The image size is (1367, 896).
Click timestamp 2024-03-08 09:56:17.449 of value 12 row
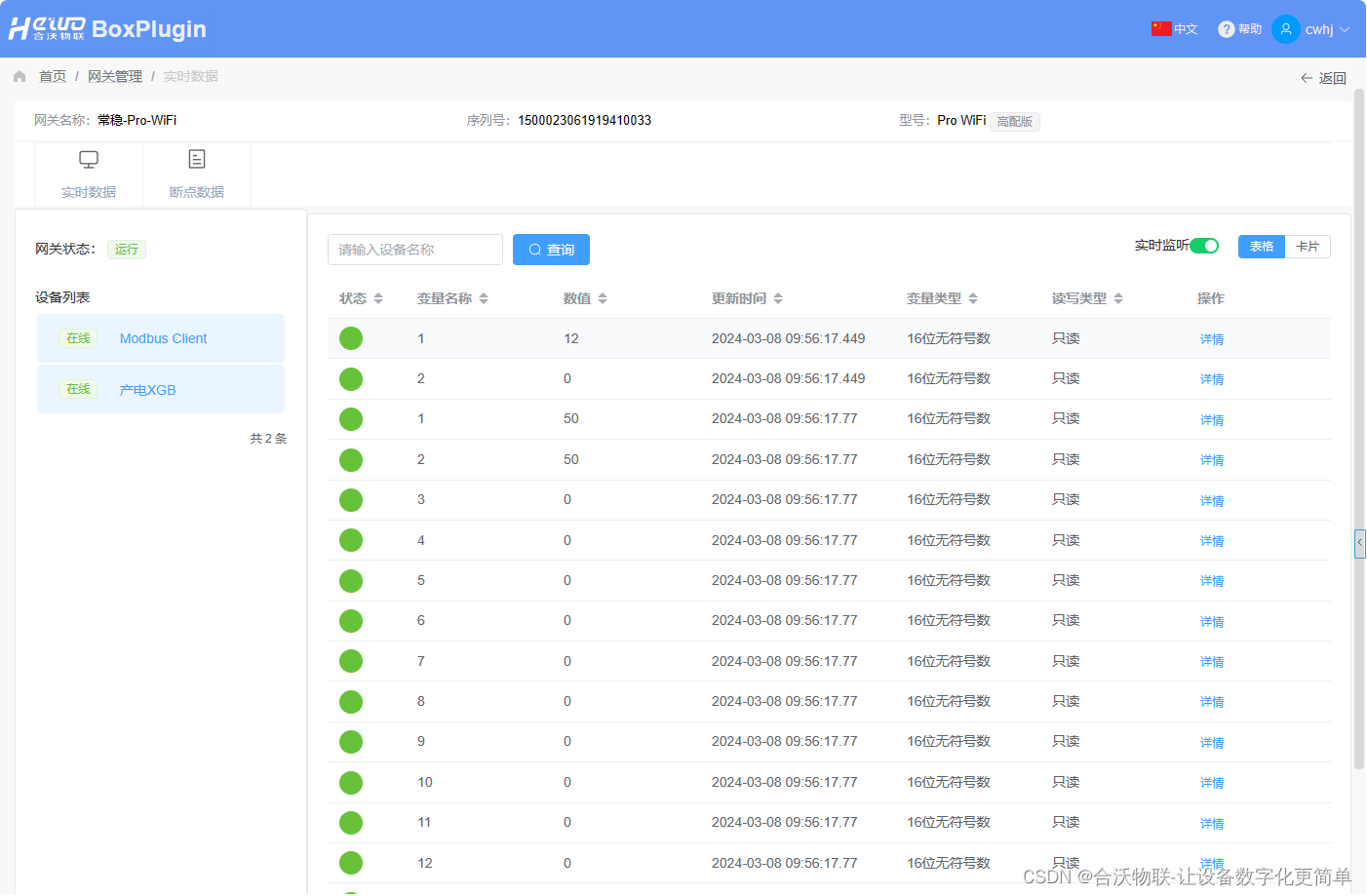(788, 338)
